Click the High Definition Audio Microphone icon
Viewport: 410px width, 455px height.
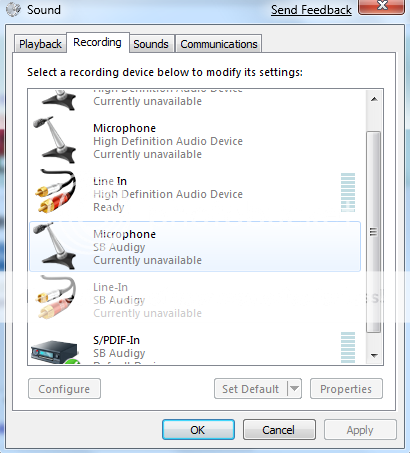54,140
